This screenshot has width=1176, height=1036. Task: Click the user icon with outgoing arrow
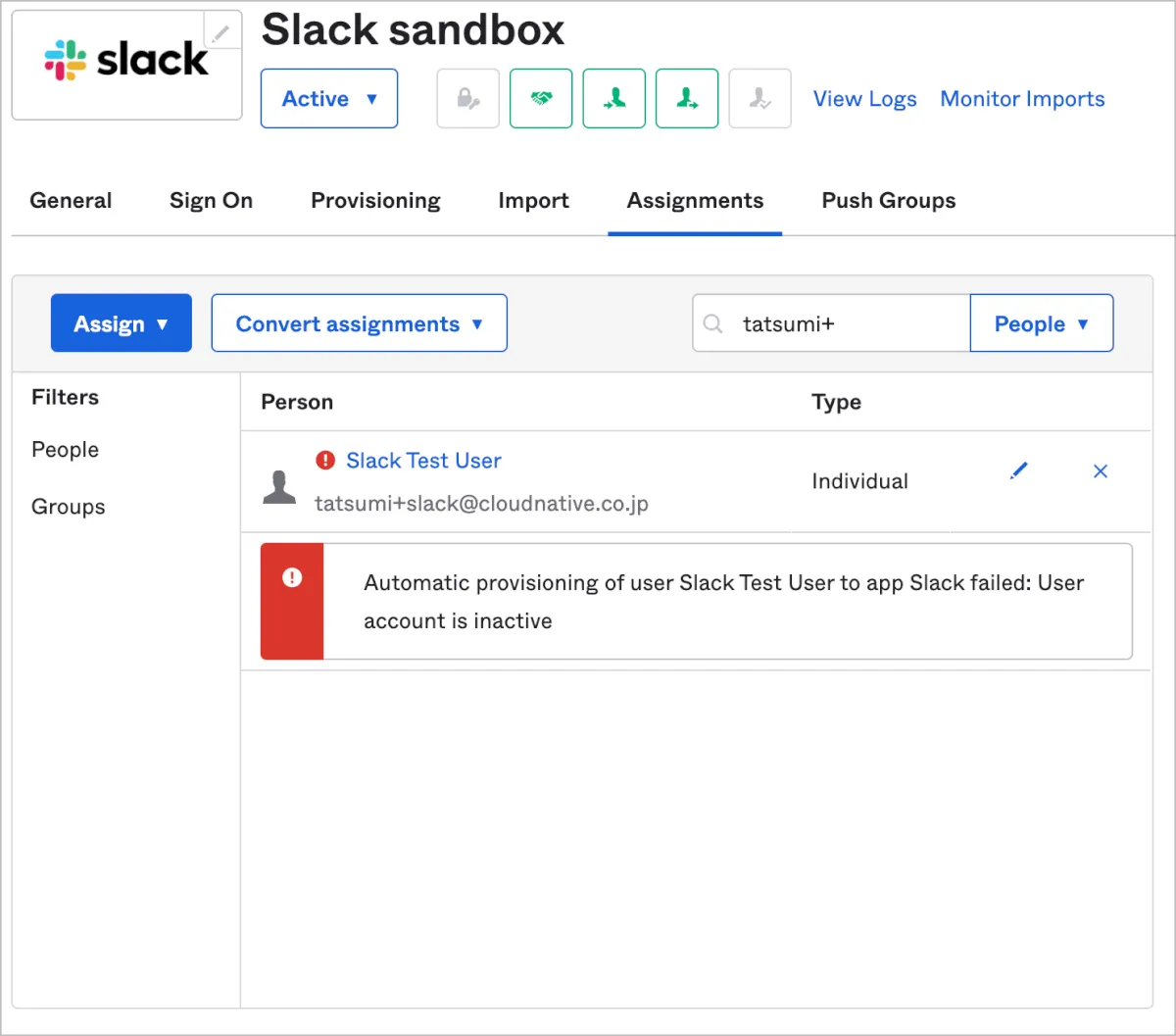[x=687, y=99]
